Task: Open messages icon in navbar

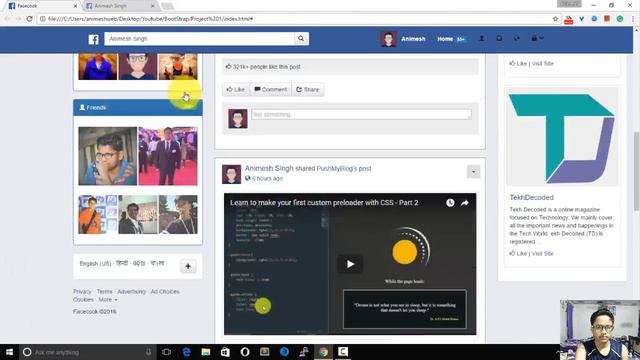Action: point(499,38)
